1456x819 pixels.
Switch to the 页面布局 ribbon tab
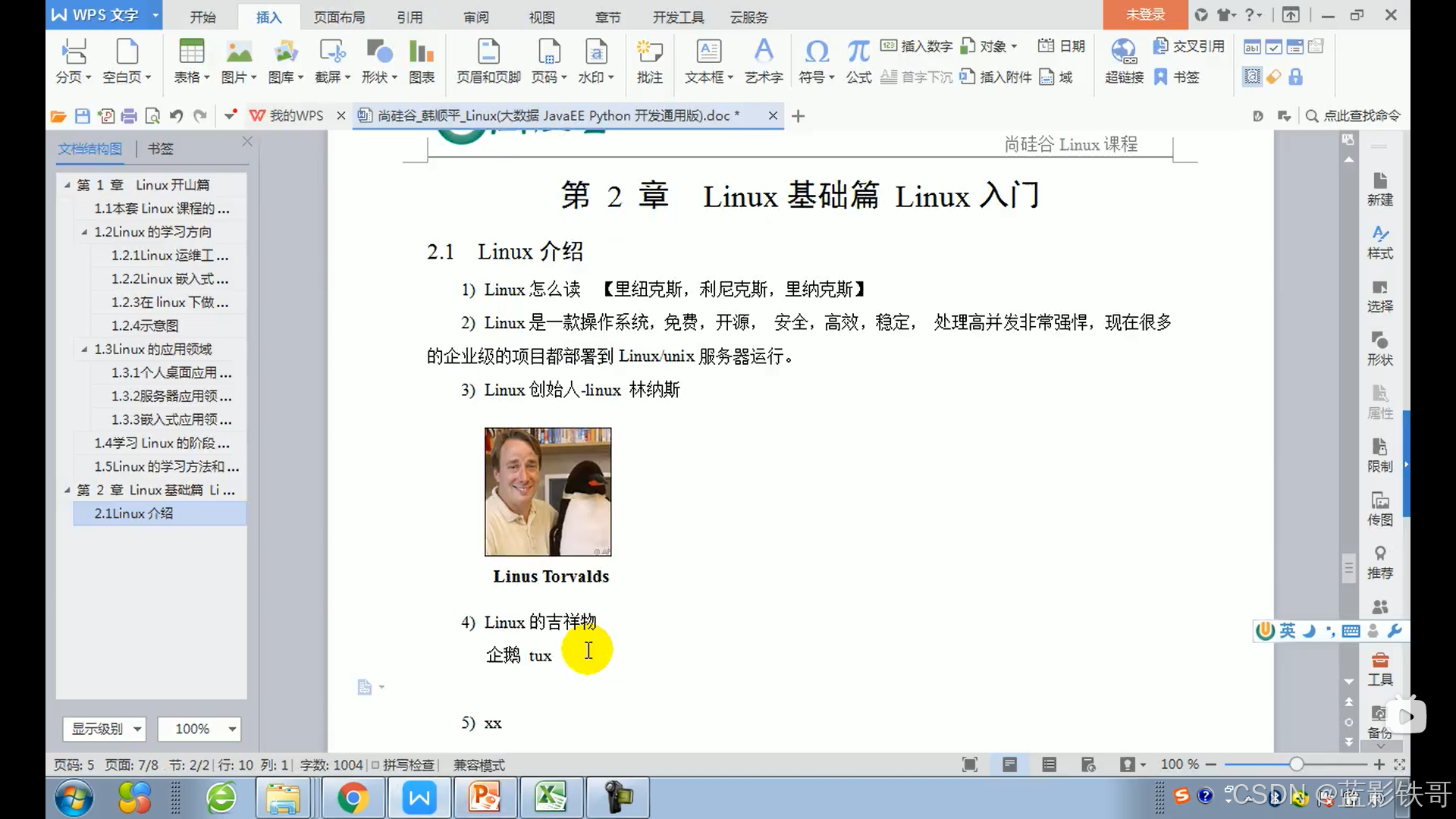339,17
